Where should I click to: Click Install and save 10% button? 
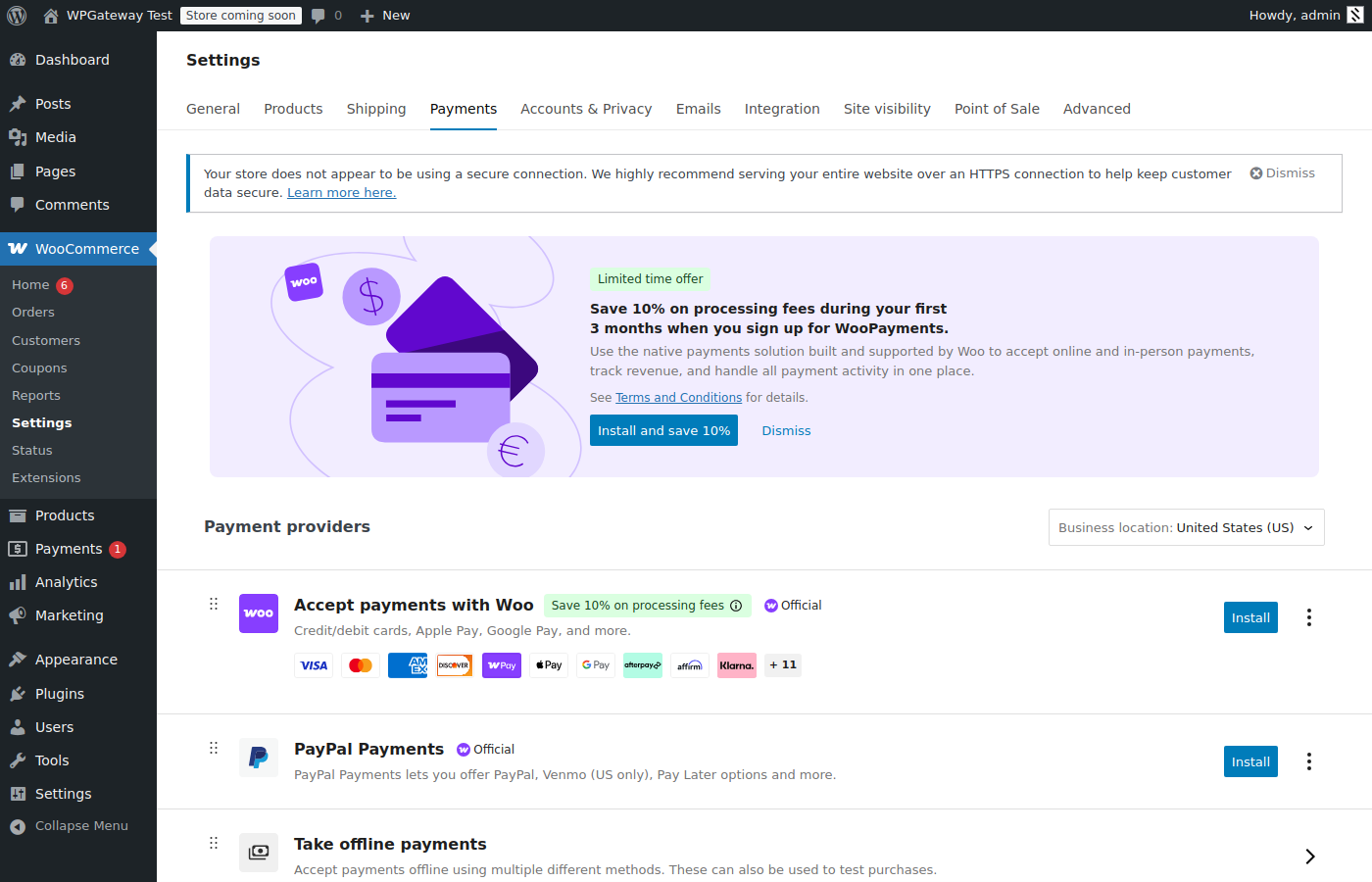[x=663, y=430]
